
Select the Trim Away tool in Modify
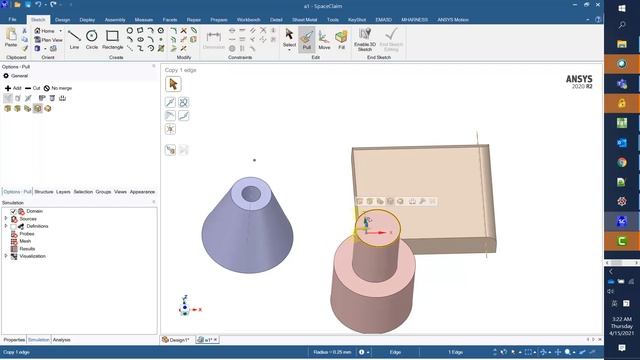[x=184, y=31]
